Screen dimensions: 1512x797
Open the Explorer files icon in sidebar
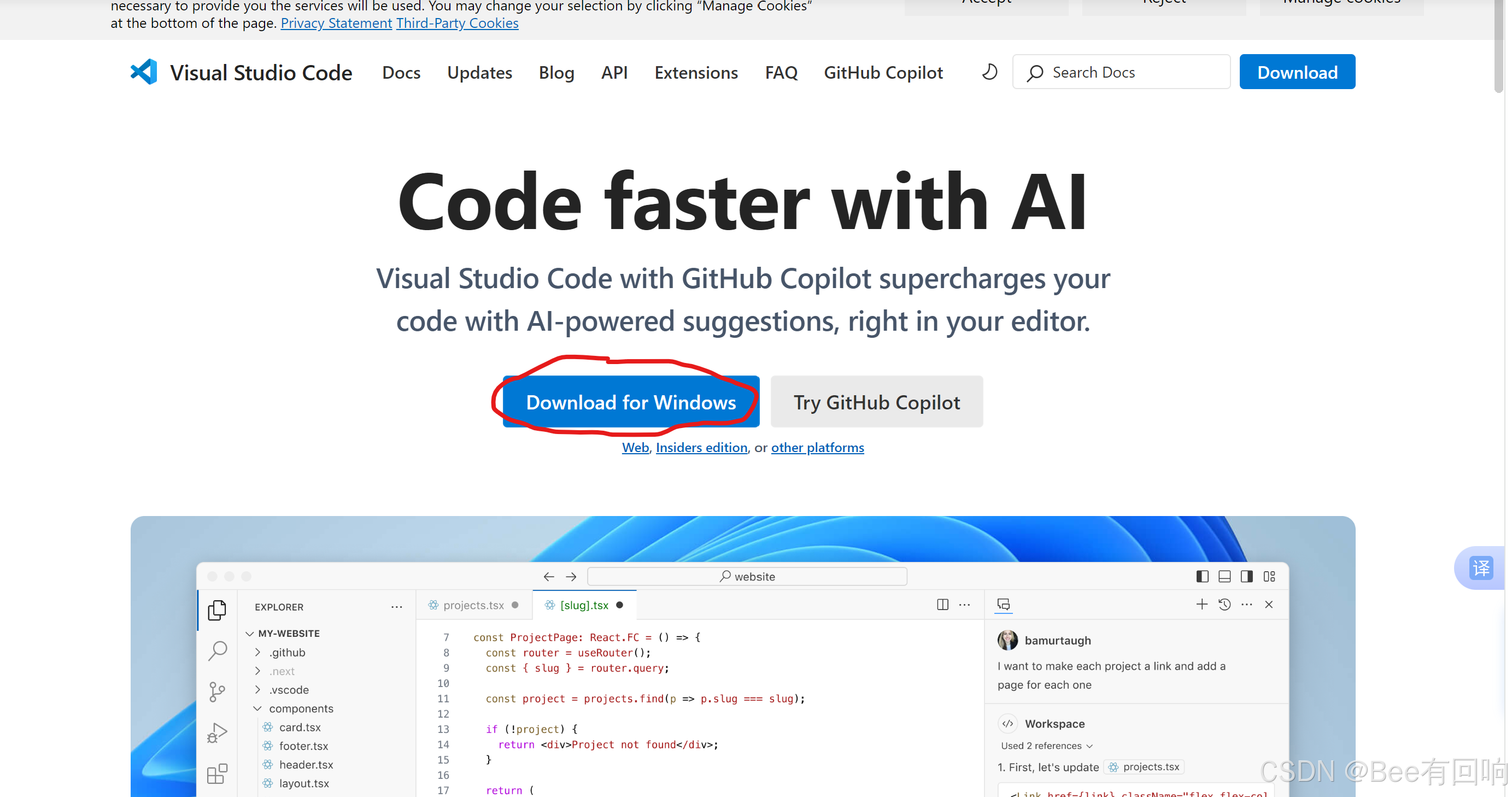click(x=217, y=610)
